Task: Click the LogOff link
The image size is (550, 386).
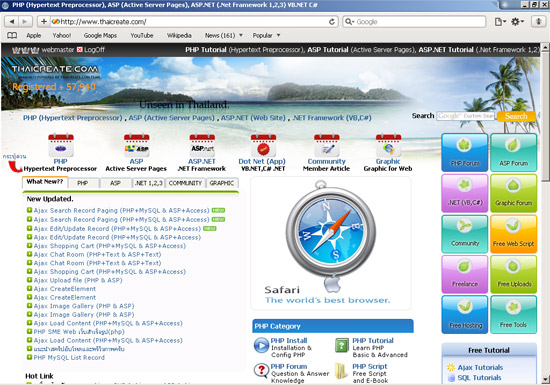Action: point(94,49)
